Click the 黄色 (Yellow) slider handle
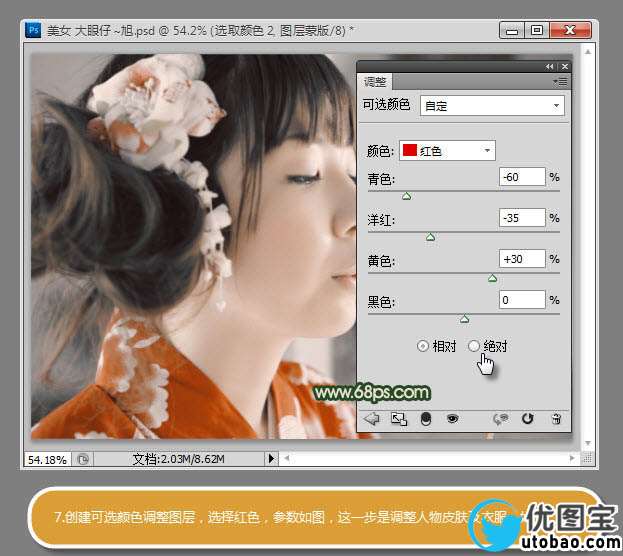 (492, 278)
